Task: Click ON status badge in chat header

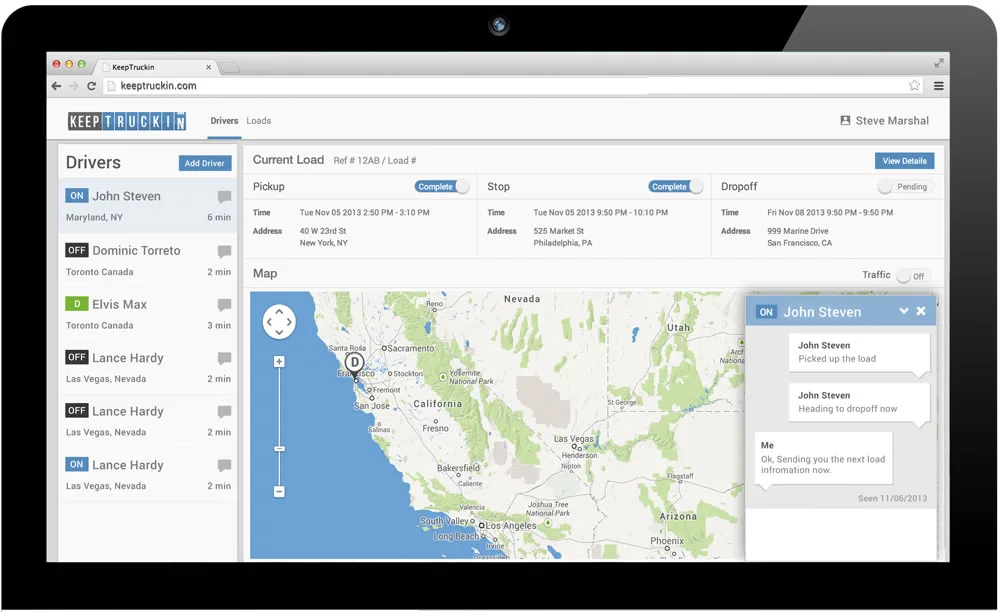Action: pyautogui.click(x=766, y=312)
